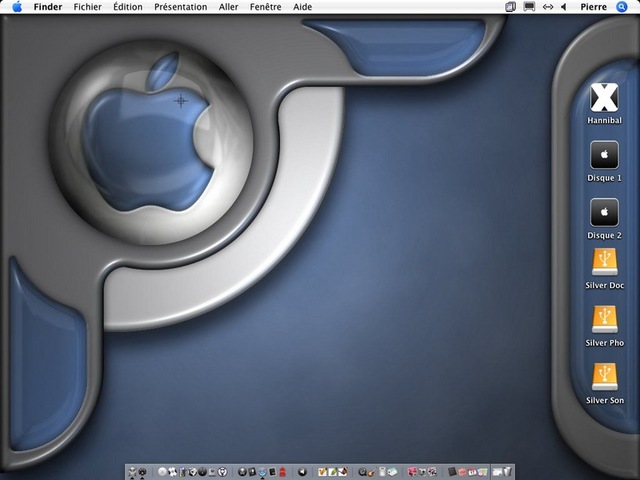Open the Présentation menu

180,7
